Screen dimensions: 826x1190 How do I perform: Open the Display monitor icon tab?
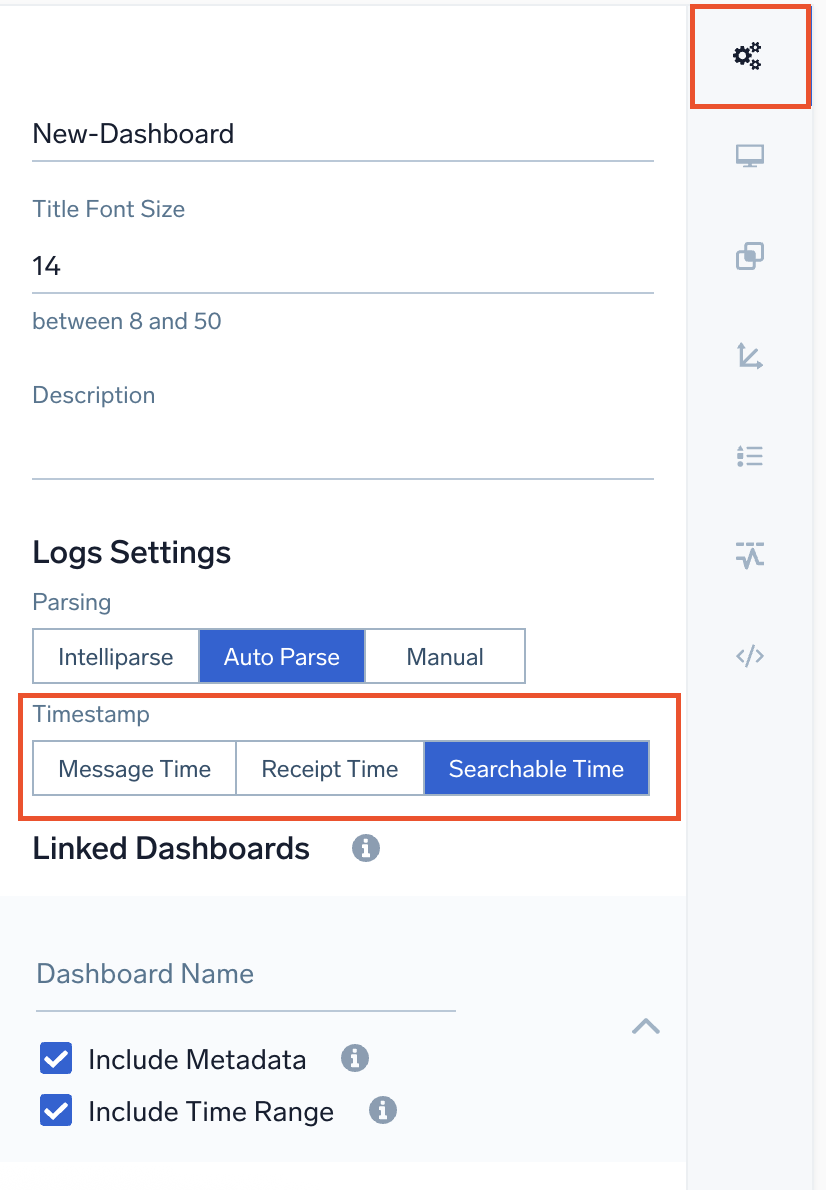749,157
